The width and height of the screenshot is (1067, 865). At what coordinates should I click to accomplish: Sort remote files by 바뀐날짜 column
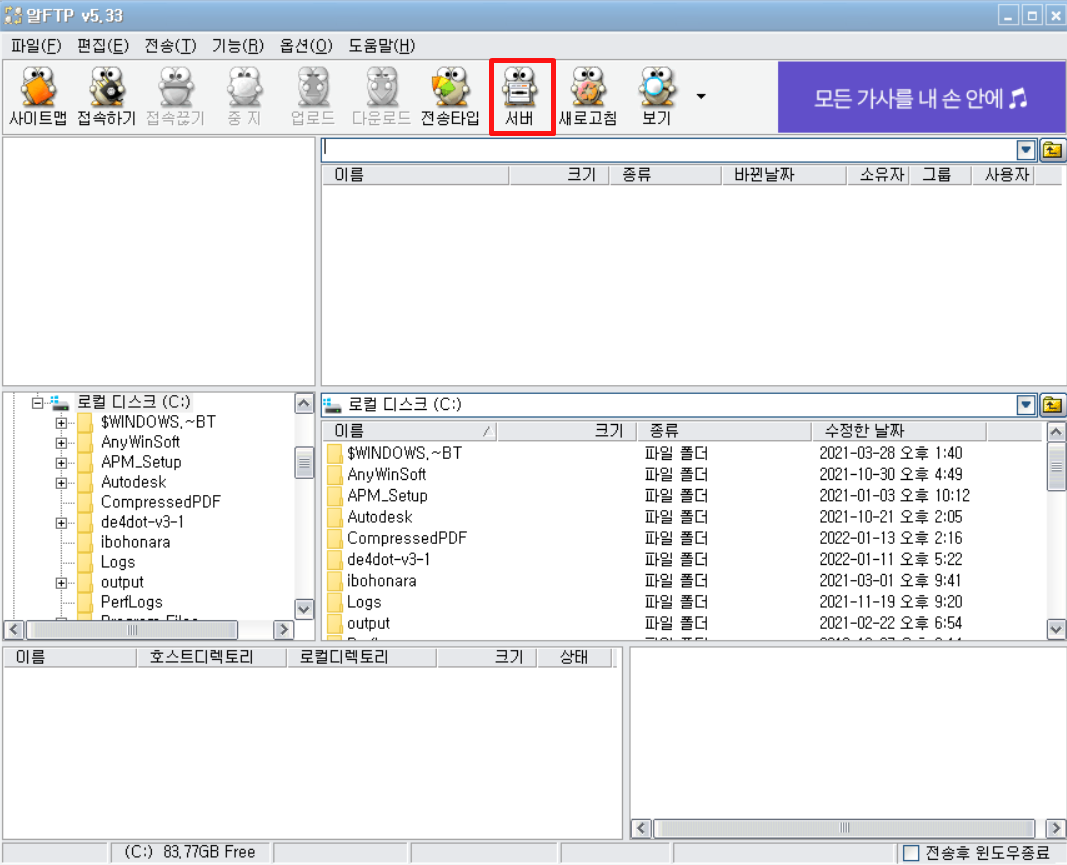pos(784,175)
